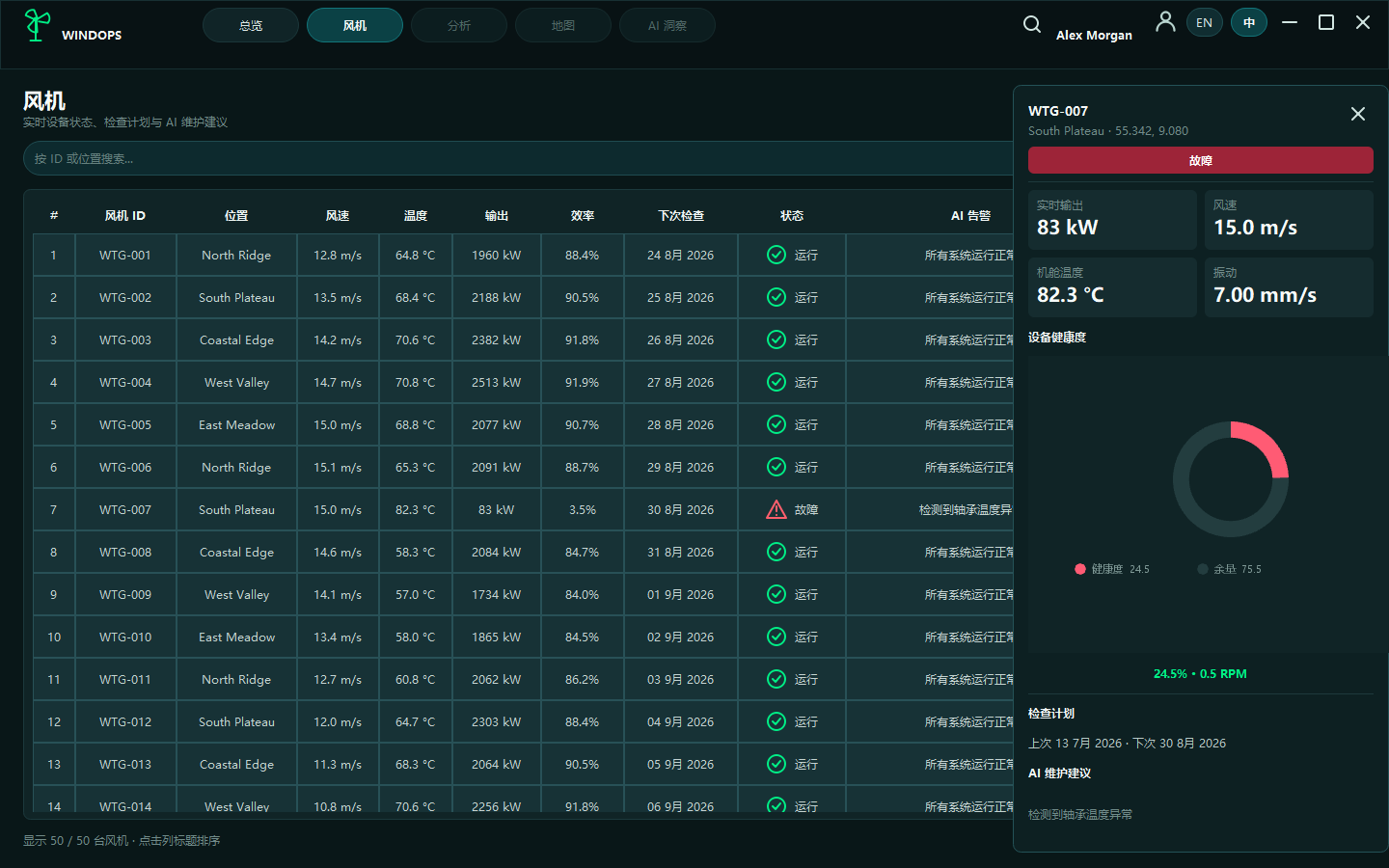Click running status check icon for WTG-006
1389x868 pixels.
(x=776, y=467)
